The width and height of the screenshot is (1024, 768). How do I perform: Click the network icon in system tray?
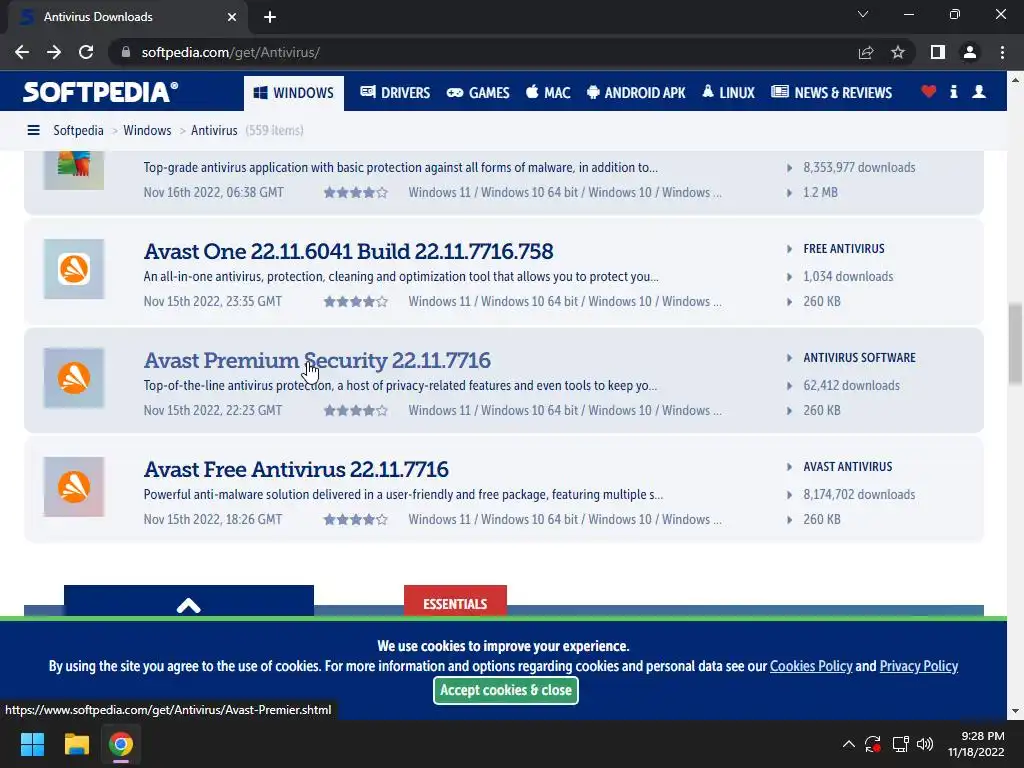click(x=901, y=744)
